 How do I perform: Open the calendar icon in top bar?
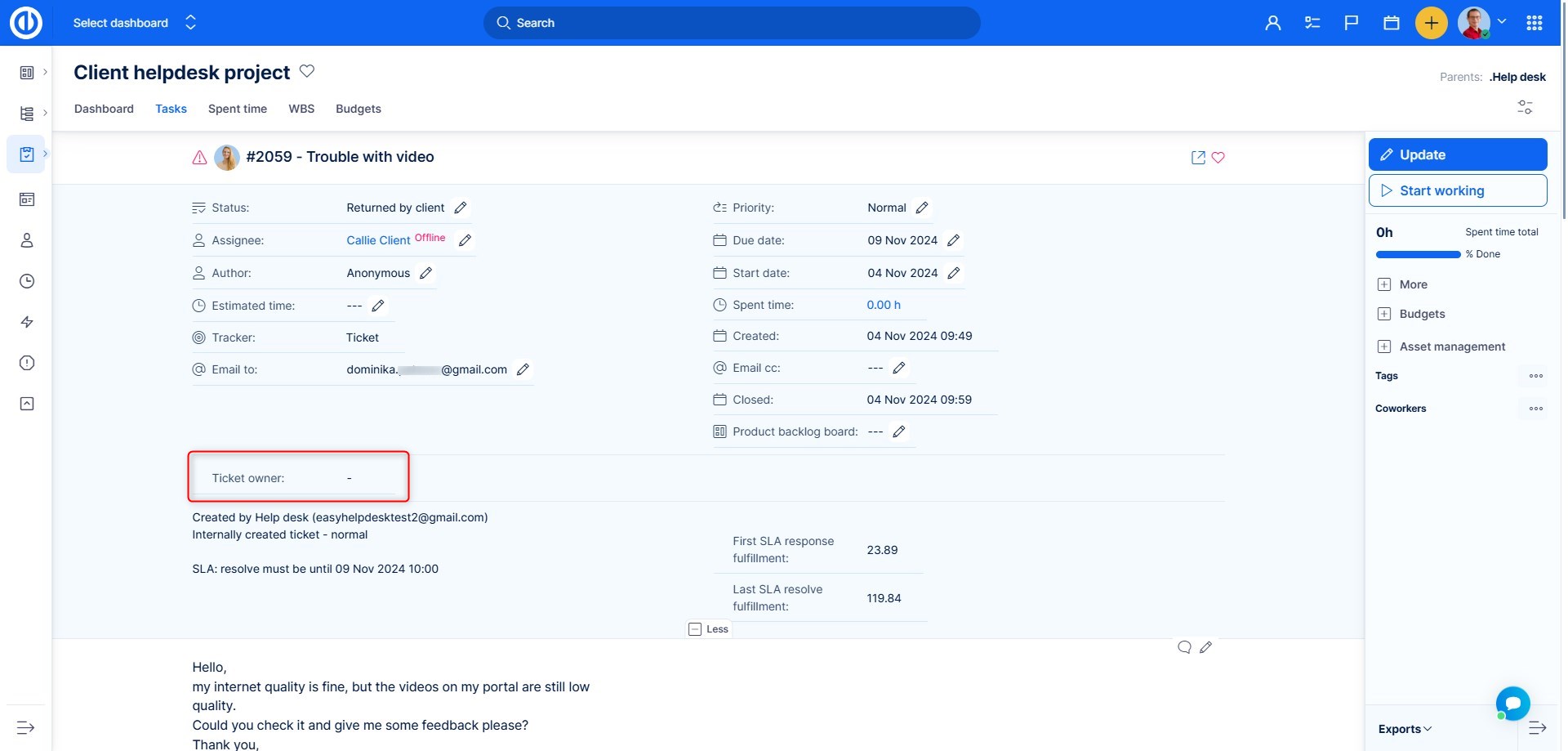(1392, 23)
